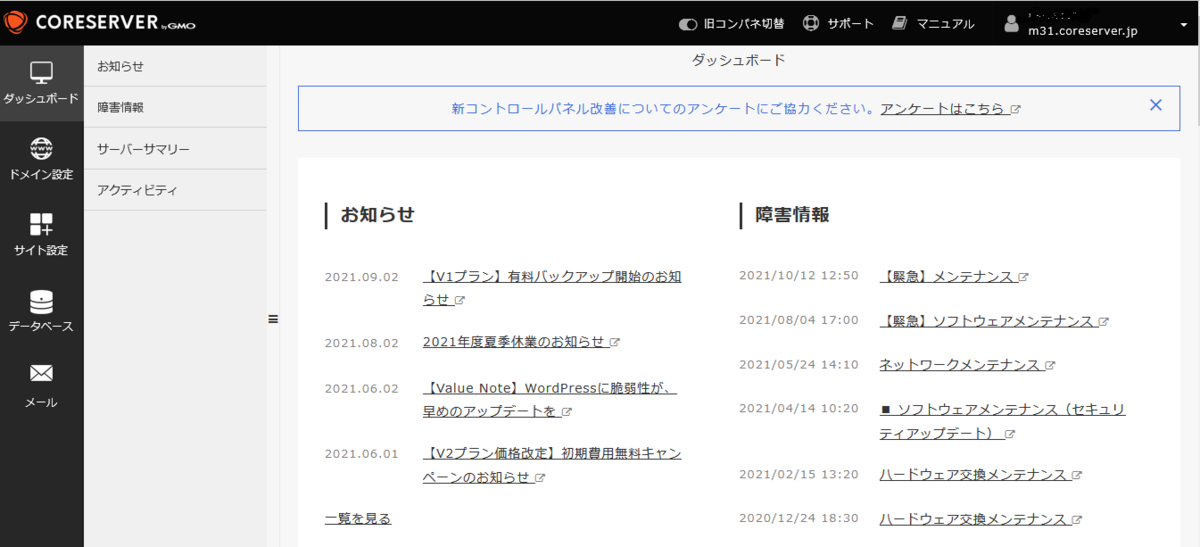
Task: Open ソフトウェアメンテナンス（セキュリティアップデート） link
Action: 1002,421
